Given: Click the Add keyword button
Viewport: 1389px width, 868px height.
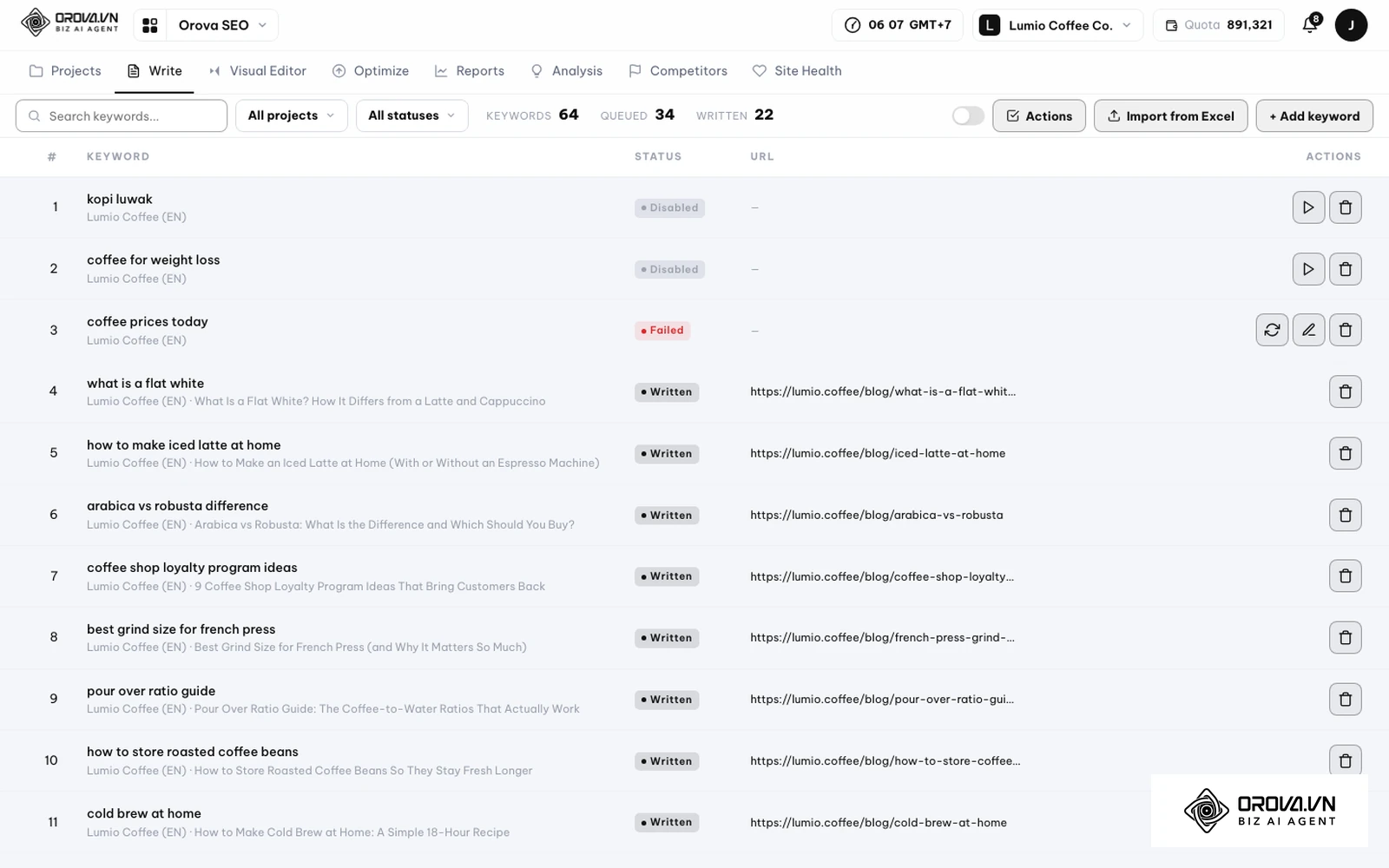Looking at the screenshot, I should pos(1314,115).
